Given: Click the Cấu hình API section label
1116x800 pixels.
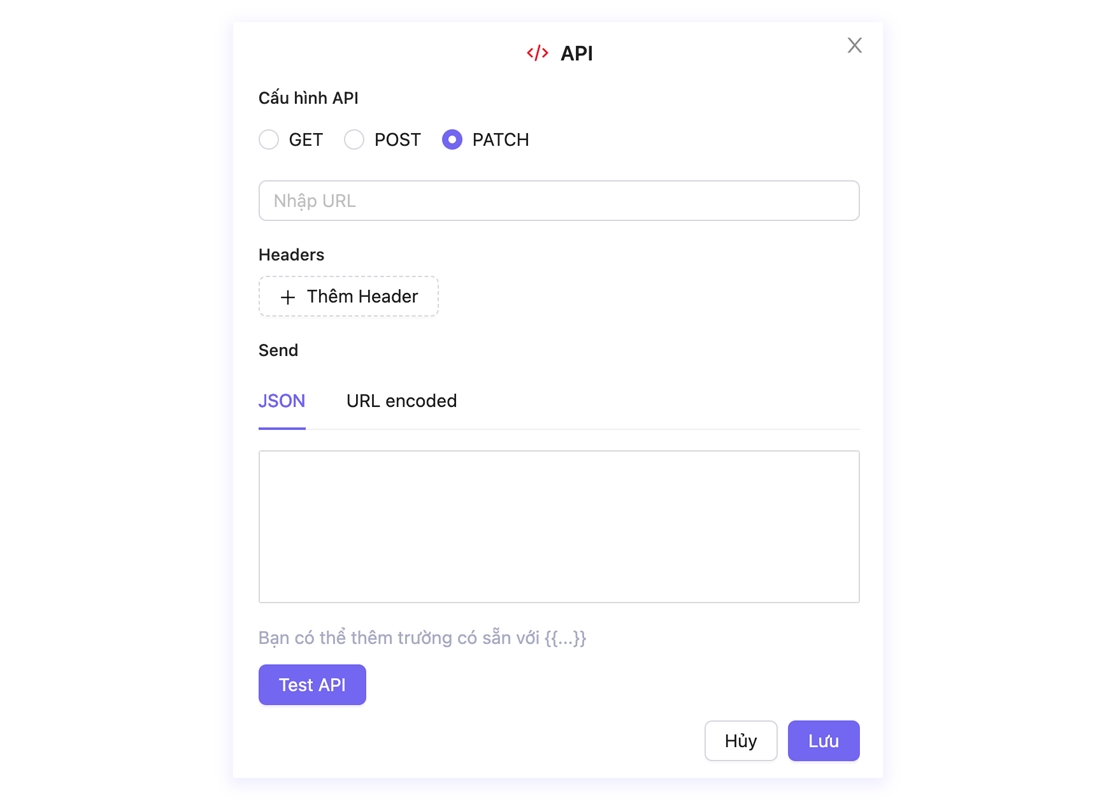Looking at the screenshot, I should pyautogui.click(x=308, y=98).
